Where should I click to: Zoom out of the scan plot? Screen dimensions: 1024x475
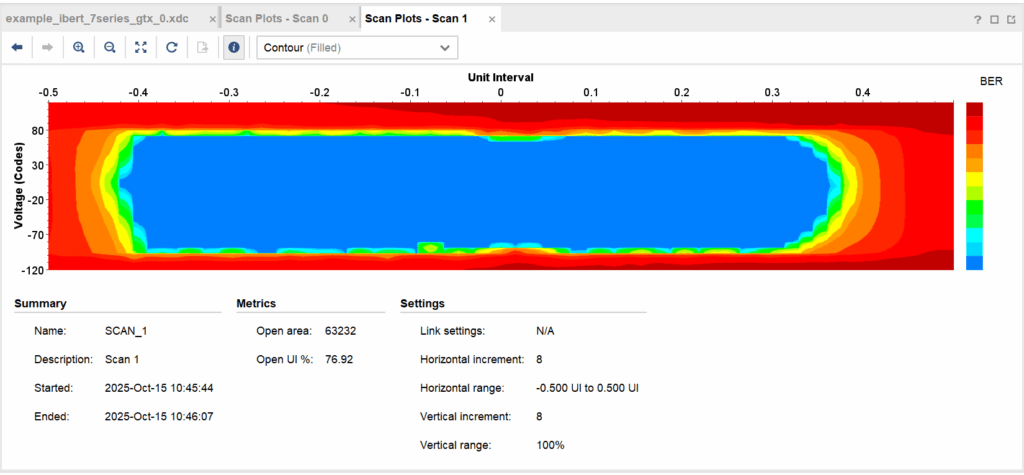(x=109, y=47)
